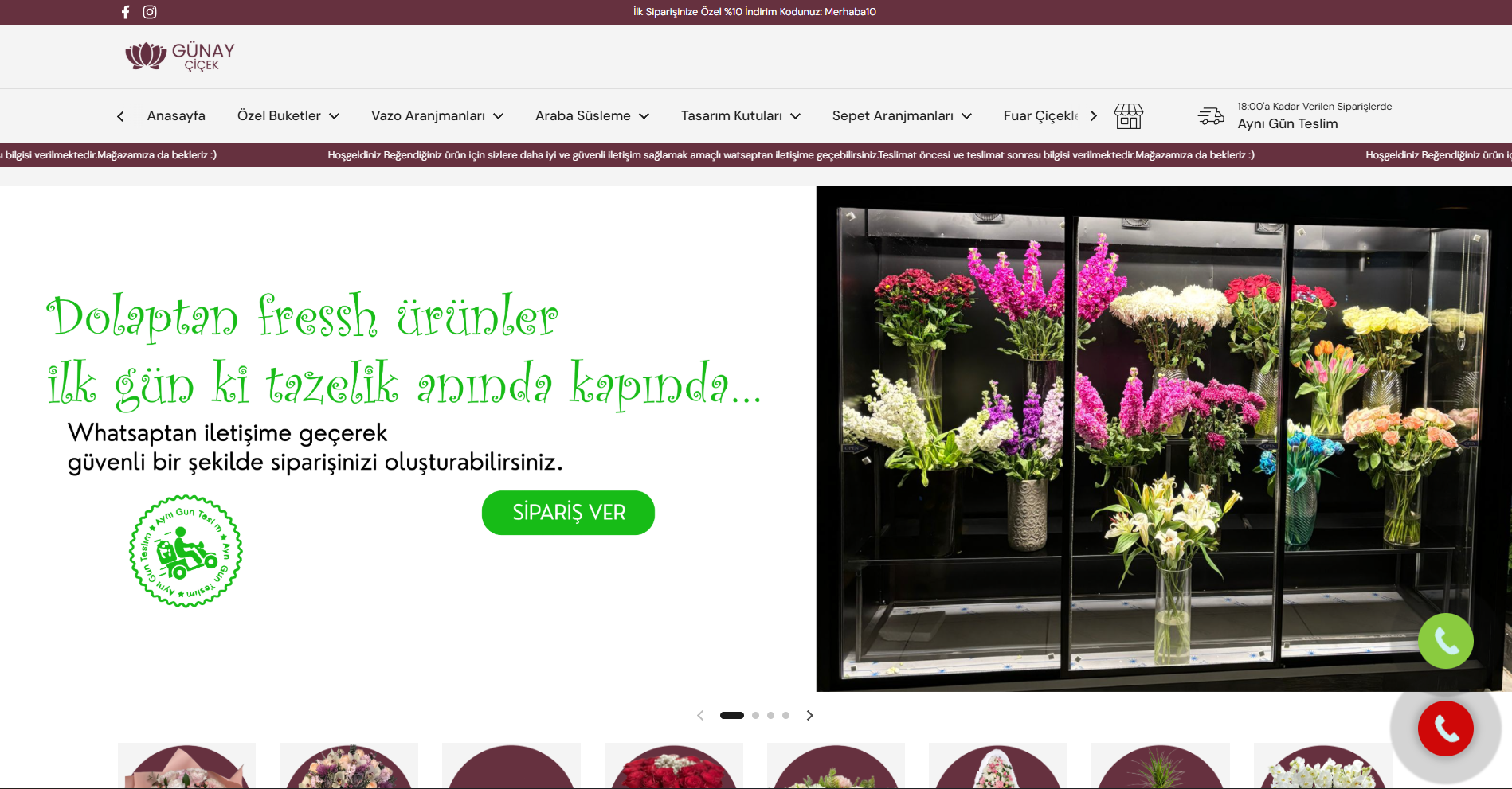Open the Anasayfa menu item
This screenshot has height=789, width=1512.
pos(176,116)
